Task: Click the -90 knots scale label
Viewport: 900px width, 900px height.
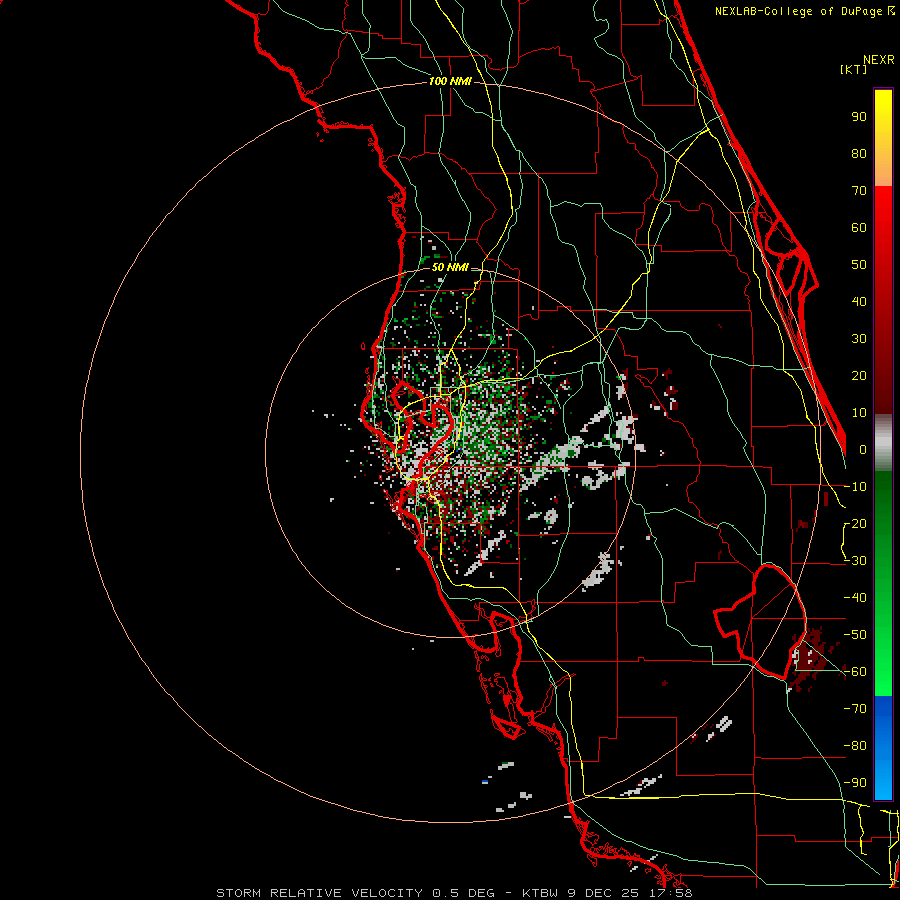Action: pyautogui.click(x=855, y=783)
